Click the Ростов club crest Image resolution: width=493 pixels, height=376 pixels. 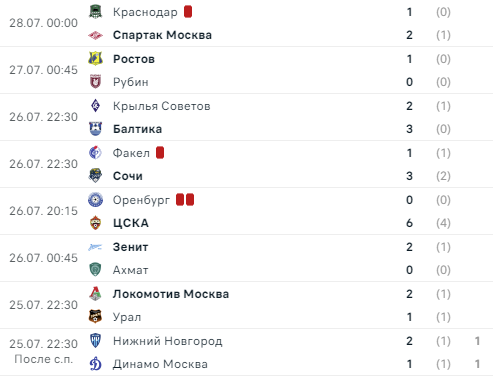(95, 59)
